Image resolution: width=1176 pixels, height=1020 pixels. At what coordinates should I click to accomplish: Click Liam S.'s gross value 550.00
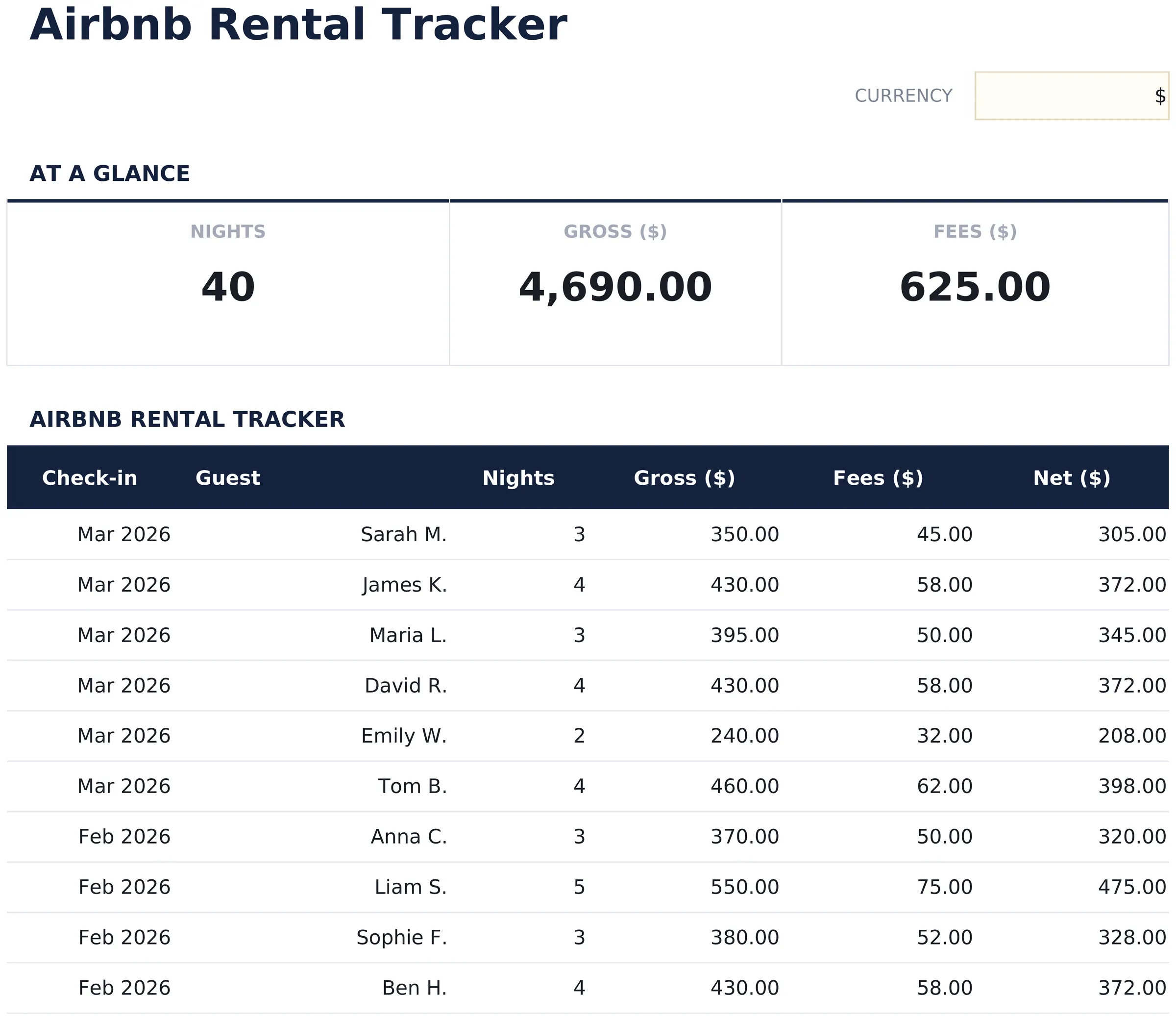745,887
